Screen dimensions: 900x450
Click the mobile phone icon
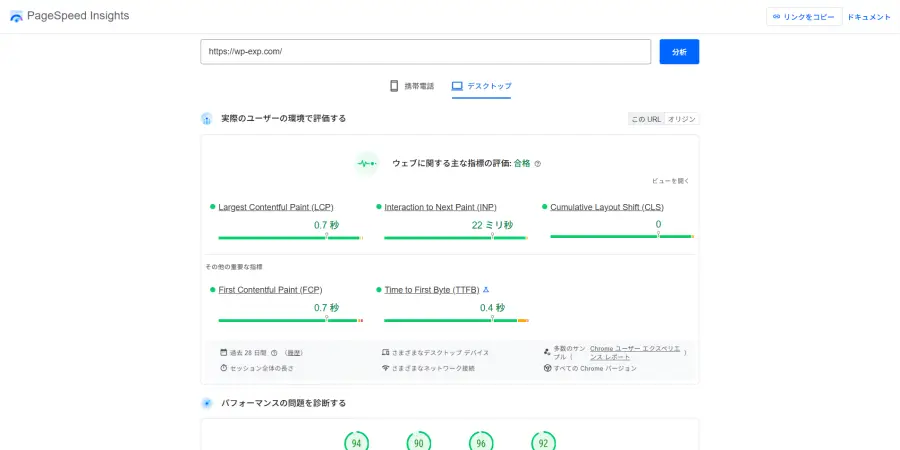coord(394,86)
